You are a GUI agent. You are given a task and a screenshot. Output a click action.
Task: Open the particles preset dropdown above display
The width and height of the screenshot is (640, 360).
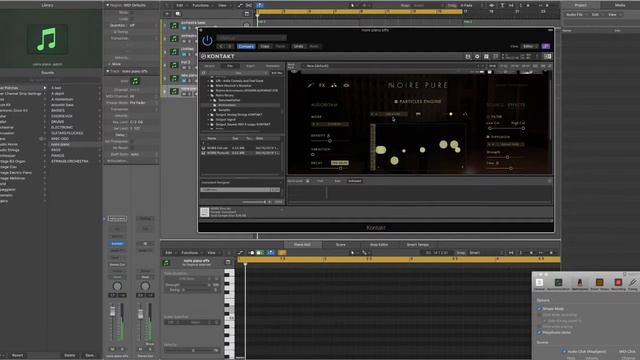(x=389, y=114)
